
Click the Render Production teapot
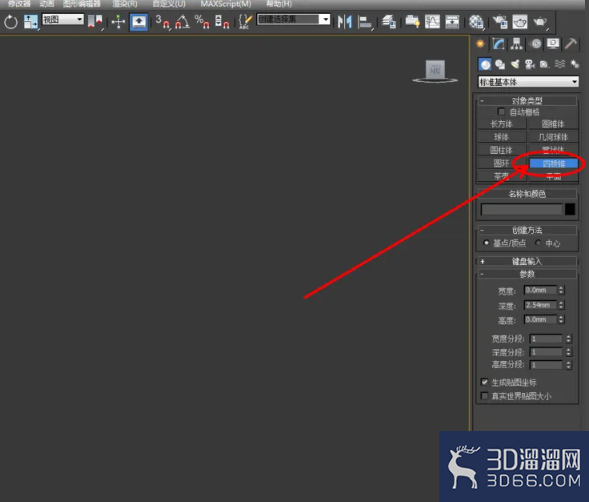point(541,22)
